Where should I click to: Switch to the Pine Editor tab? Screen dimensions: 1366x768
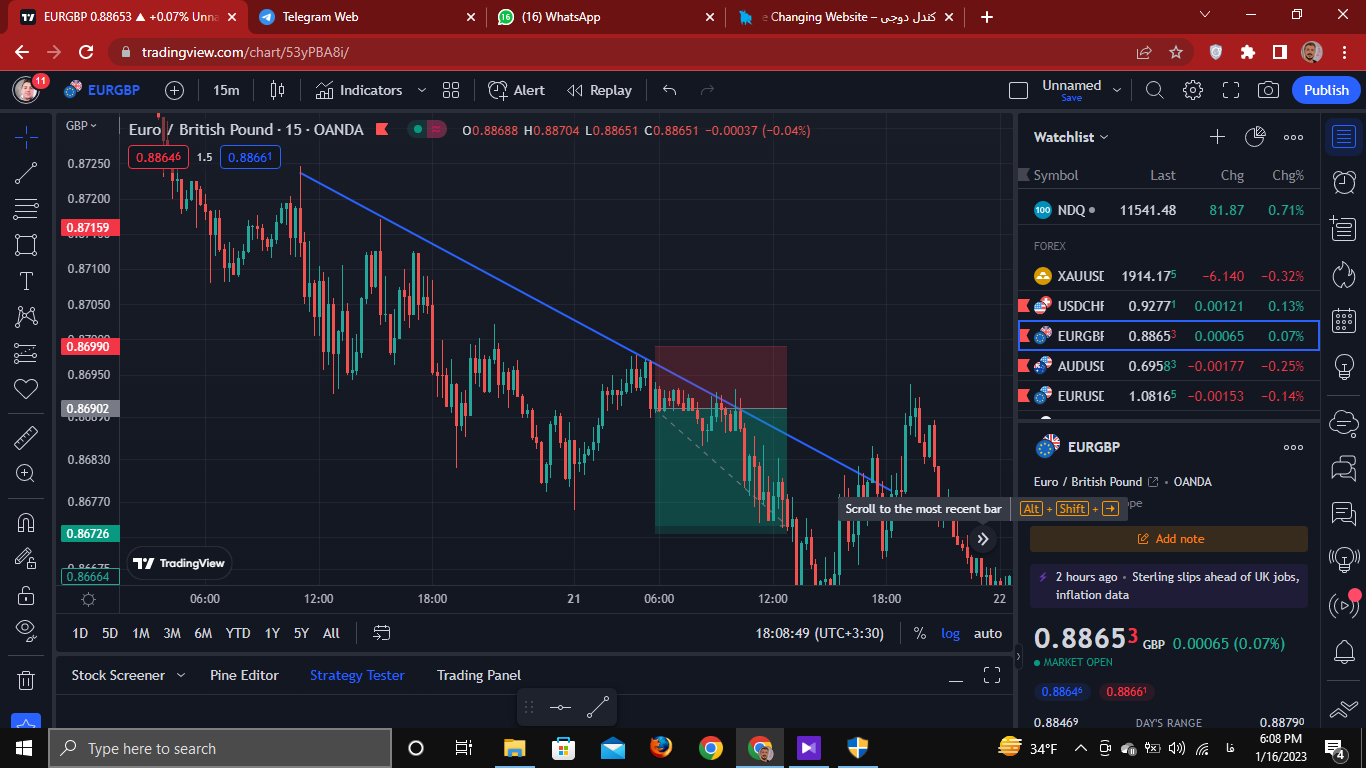point(244,675)
